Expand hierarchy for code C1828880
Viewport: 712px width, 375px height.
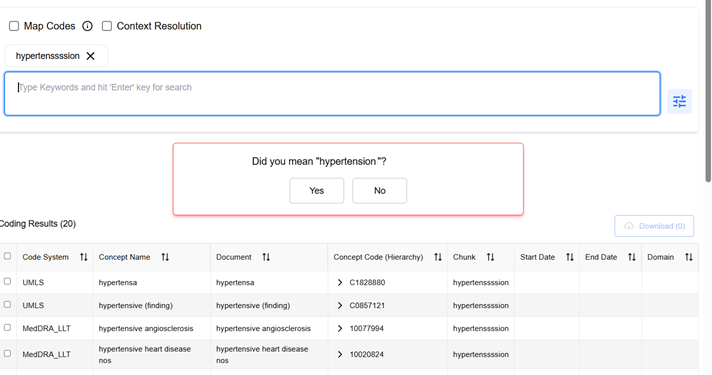pos(340,282)
